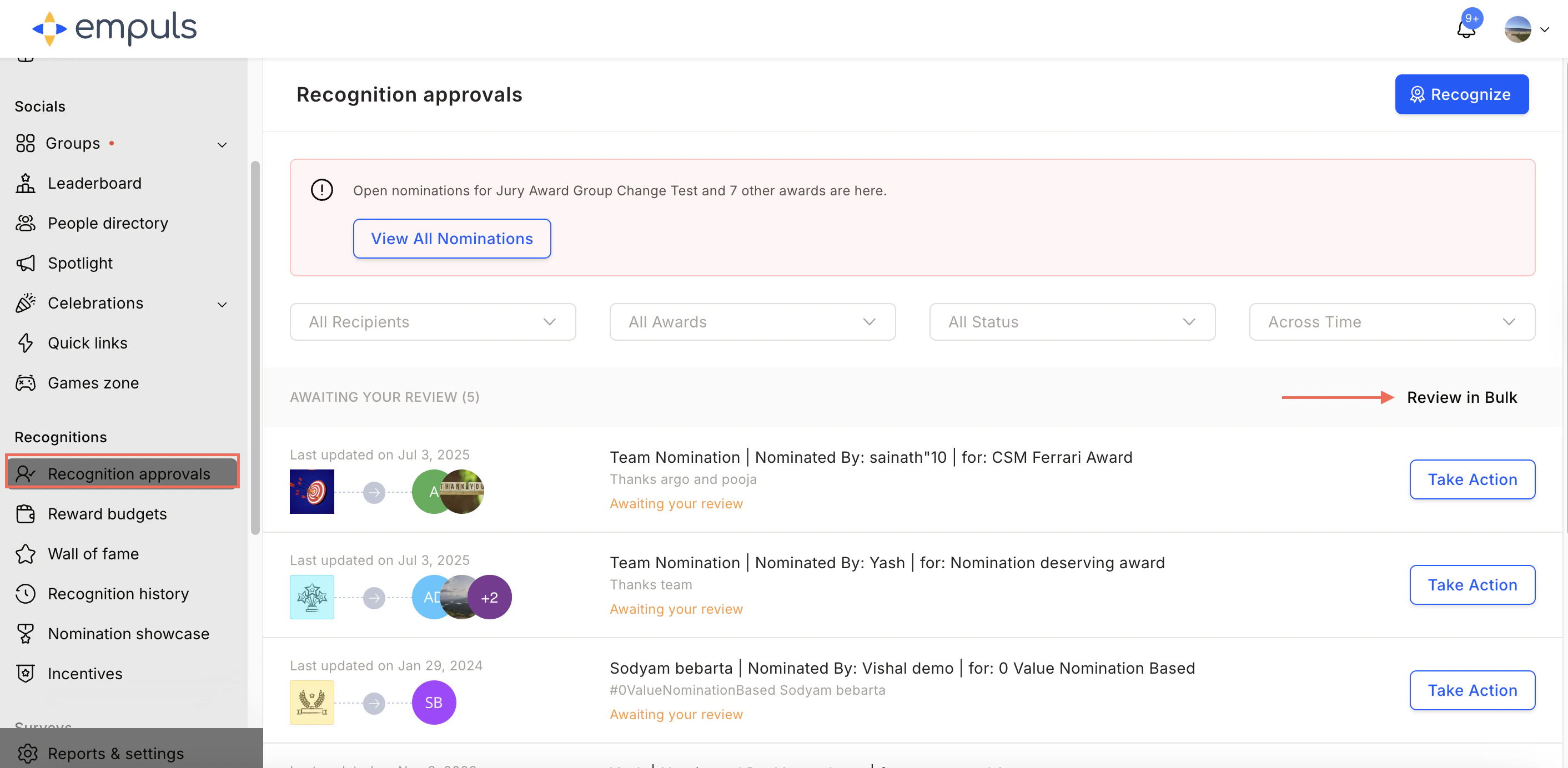Screen dimensions: 1568x768
Task: Take Action on CSM Ferrari Award nomination
Action: coord(1472,479)
